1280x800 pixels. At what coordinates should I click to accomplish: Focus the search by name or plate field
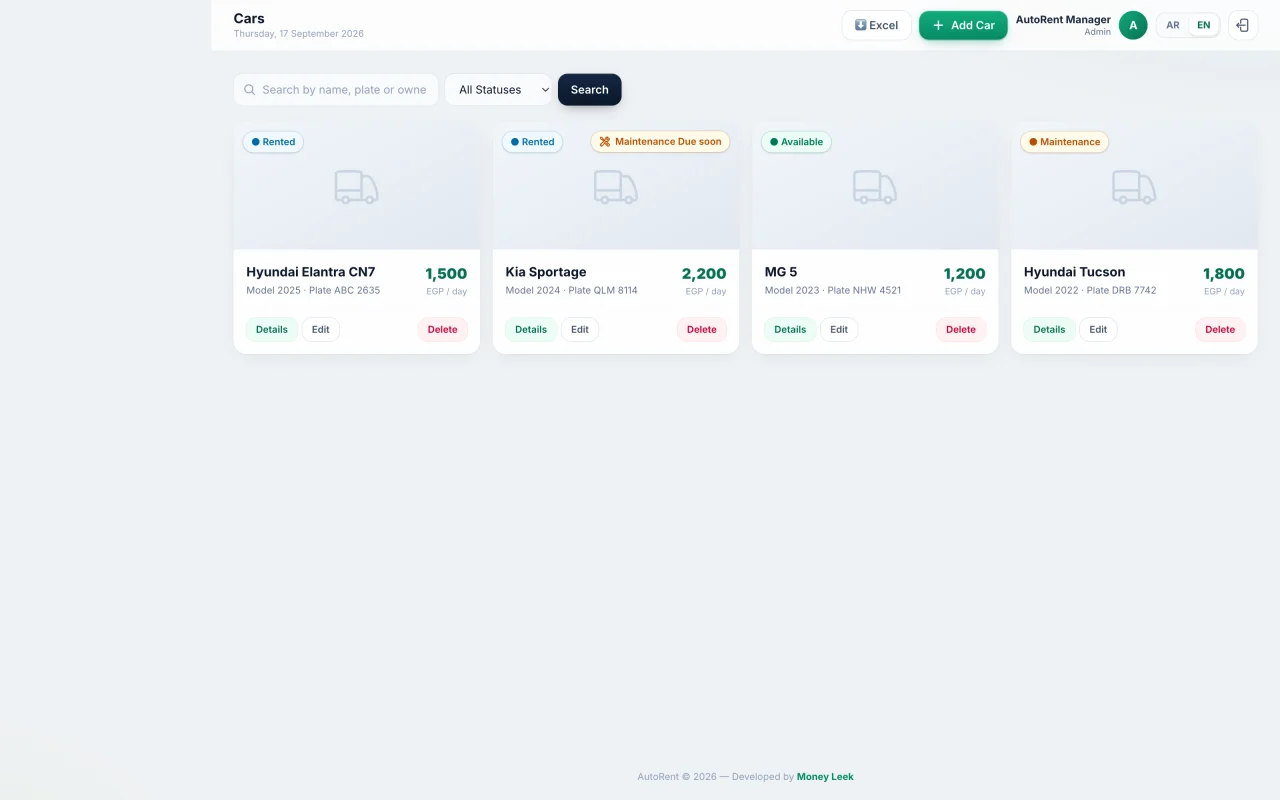336,90
